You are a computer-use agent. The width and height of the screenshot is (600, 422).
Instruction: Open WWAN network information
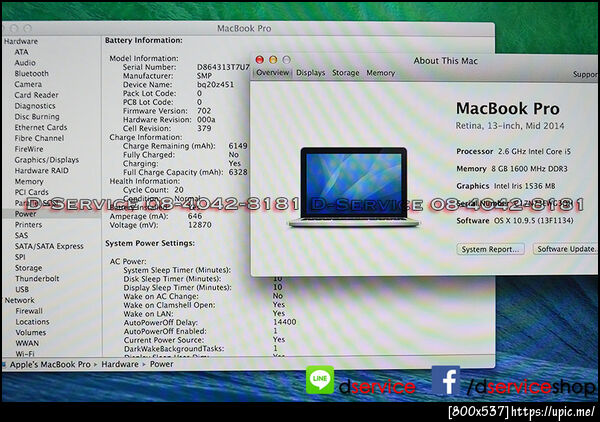pos(27,343)
